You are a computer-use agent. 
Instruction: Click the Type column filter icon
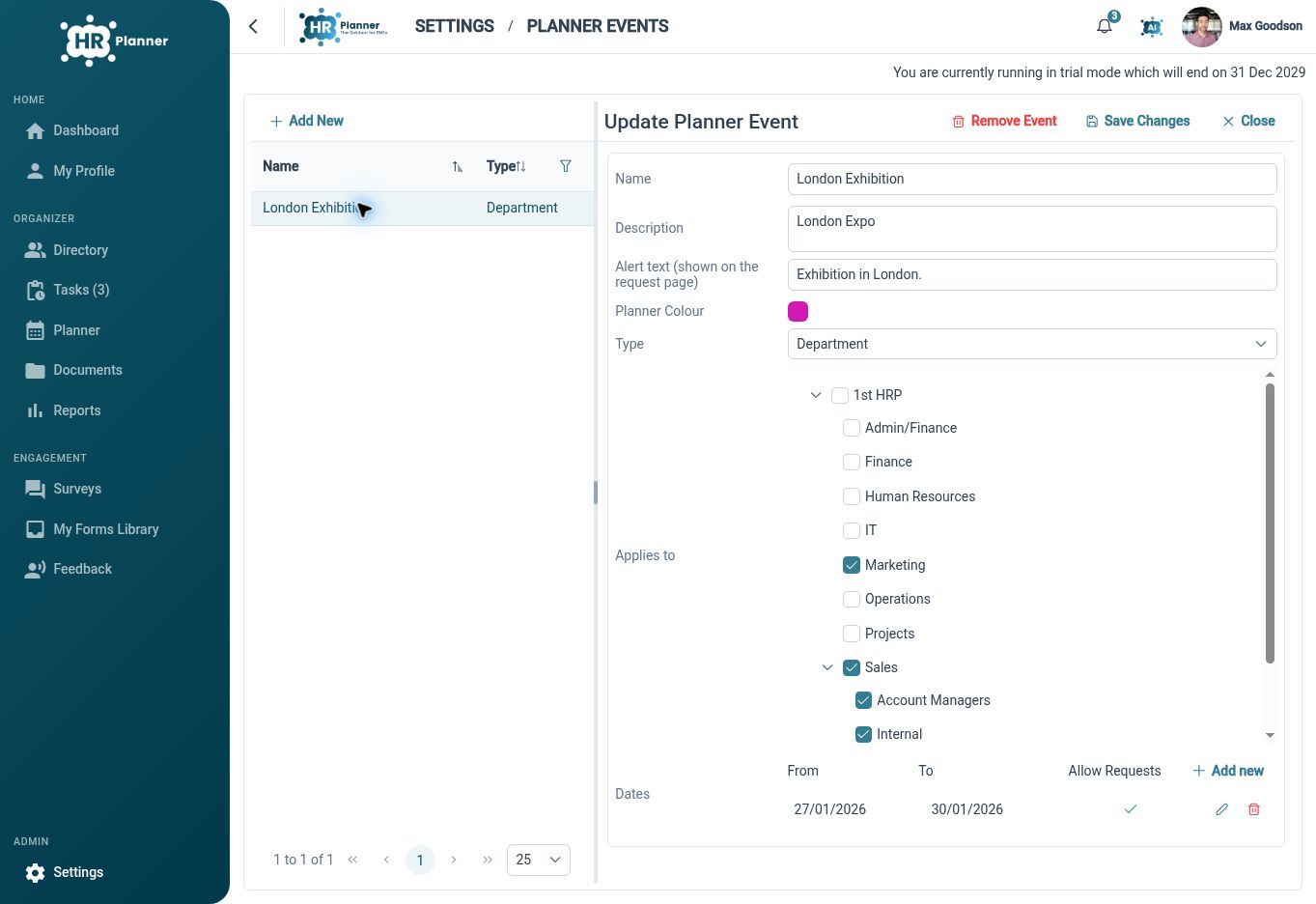pyautogui.click(x=566, y=166)
